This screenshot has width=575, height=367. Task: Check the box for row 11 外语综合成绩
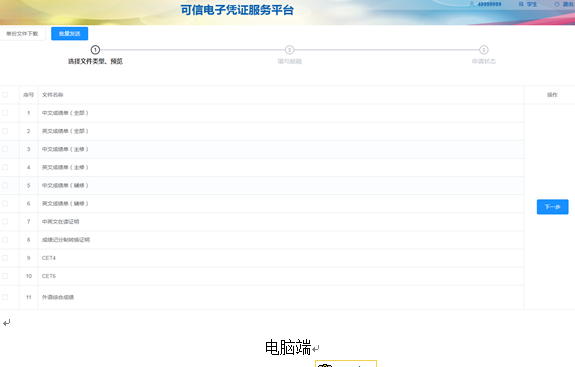[x=5, y=297]
